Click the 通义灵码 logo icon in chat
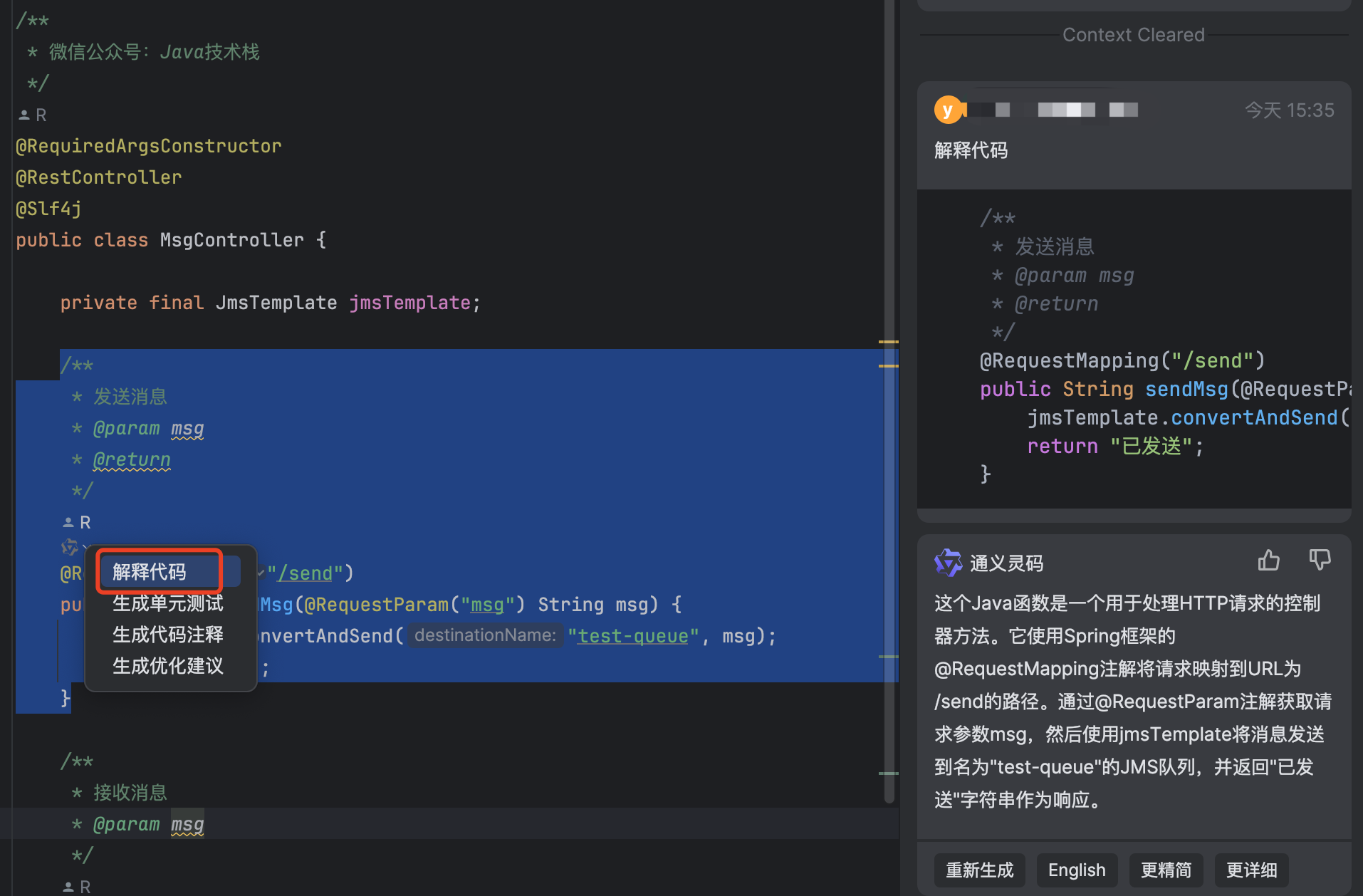1363x896 pixels. [948, 563]
